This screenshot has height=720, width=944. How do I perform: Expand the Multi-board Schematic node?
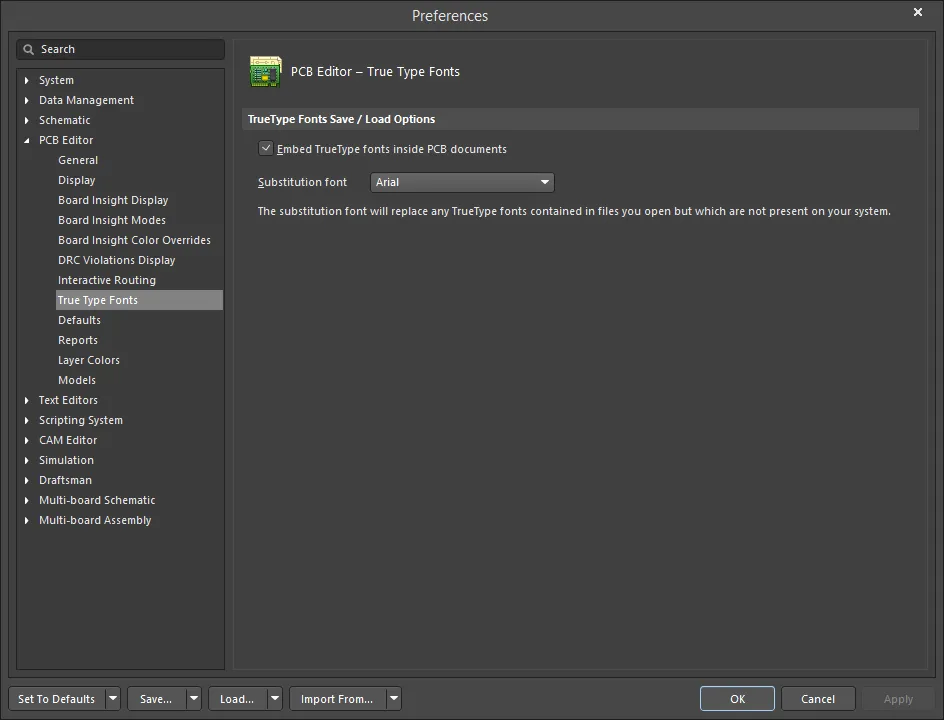[x=26, y=500]
